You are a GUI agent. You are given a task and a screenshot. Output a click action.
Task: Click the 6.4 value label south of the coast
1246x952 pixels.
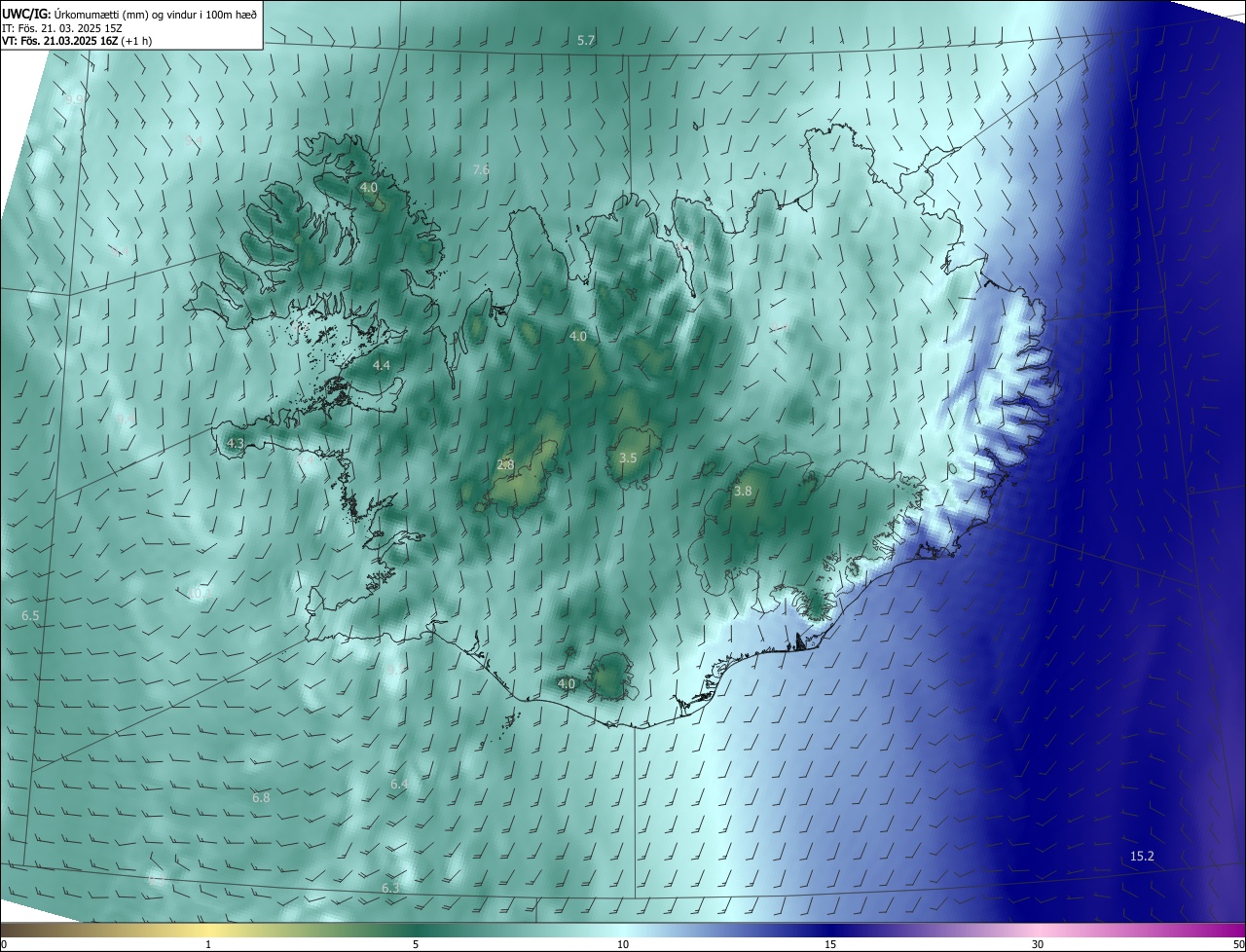pos(399,784)
